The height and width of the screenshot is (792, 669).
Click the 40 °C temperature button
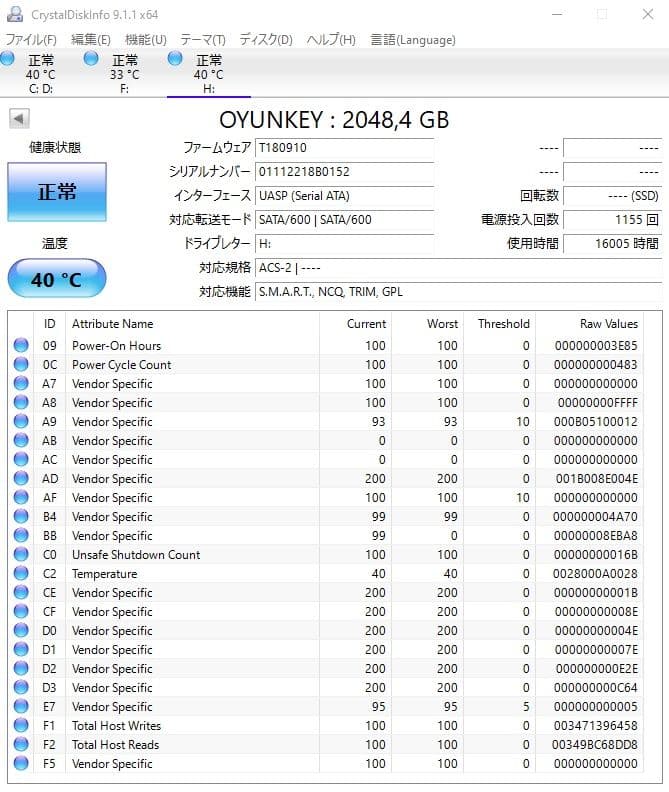point(57,279)
